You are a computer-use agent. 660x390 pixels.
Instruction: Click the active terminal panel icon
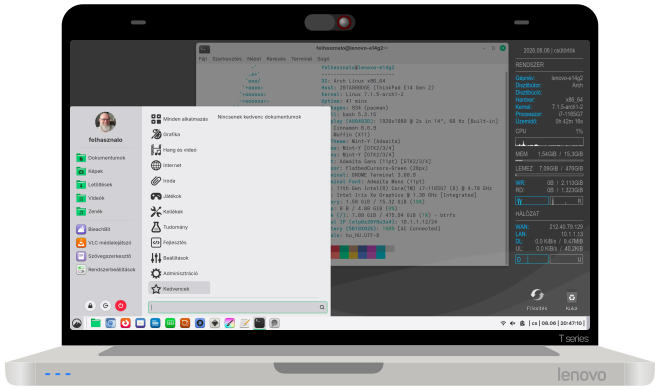click(259, 323)
